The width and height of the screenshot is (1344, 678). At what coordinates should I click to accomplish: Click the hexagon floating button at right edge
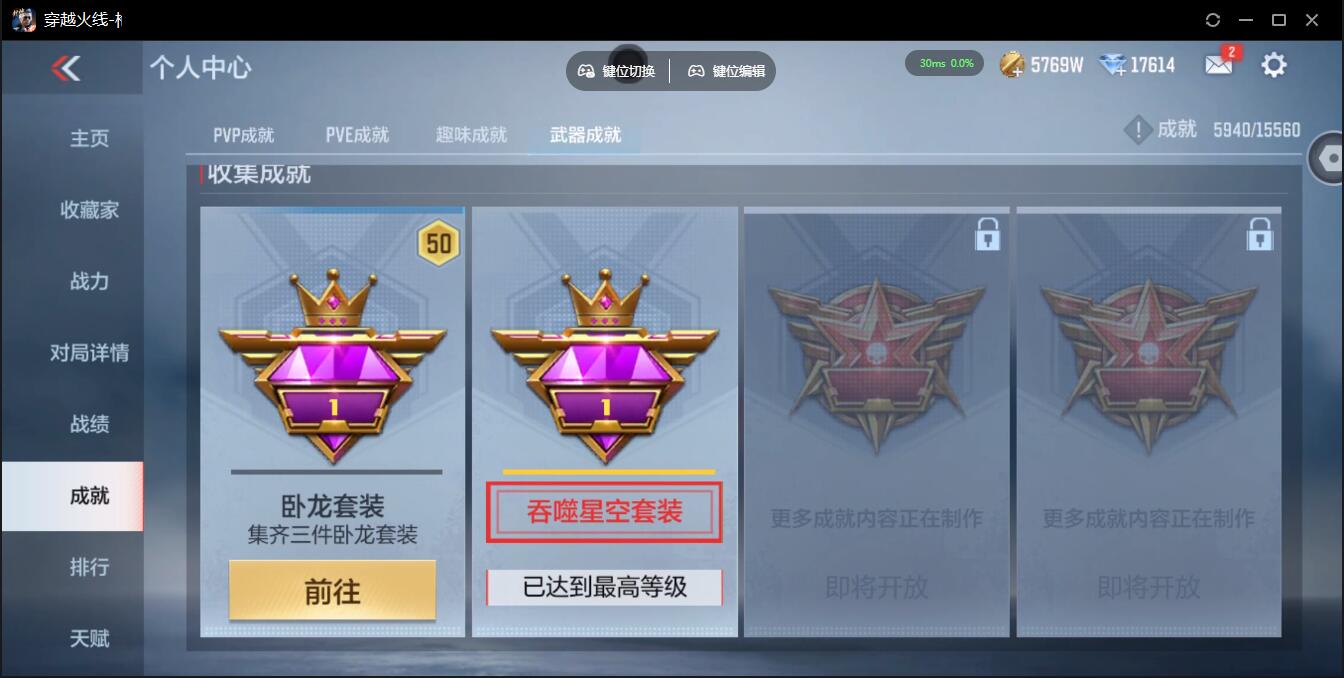1328,157
